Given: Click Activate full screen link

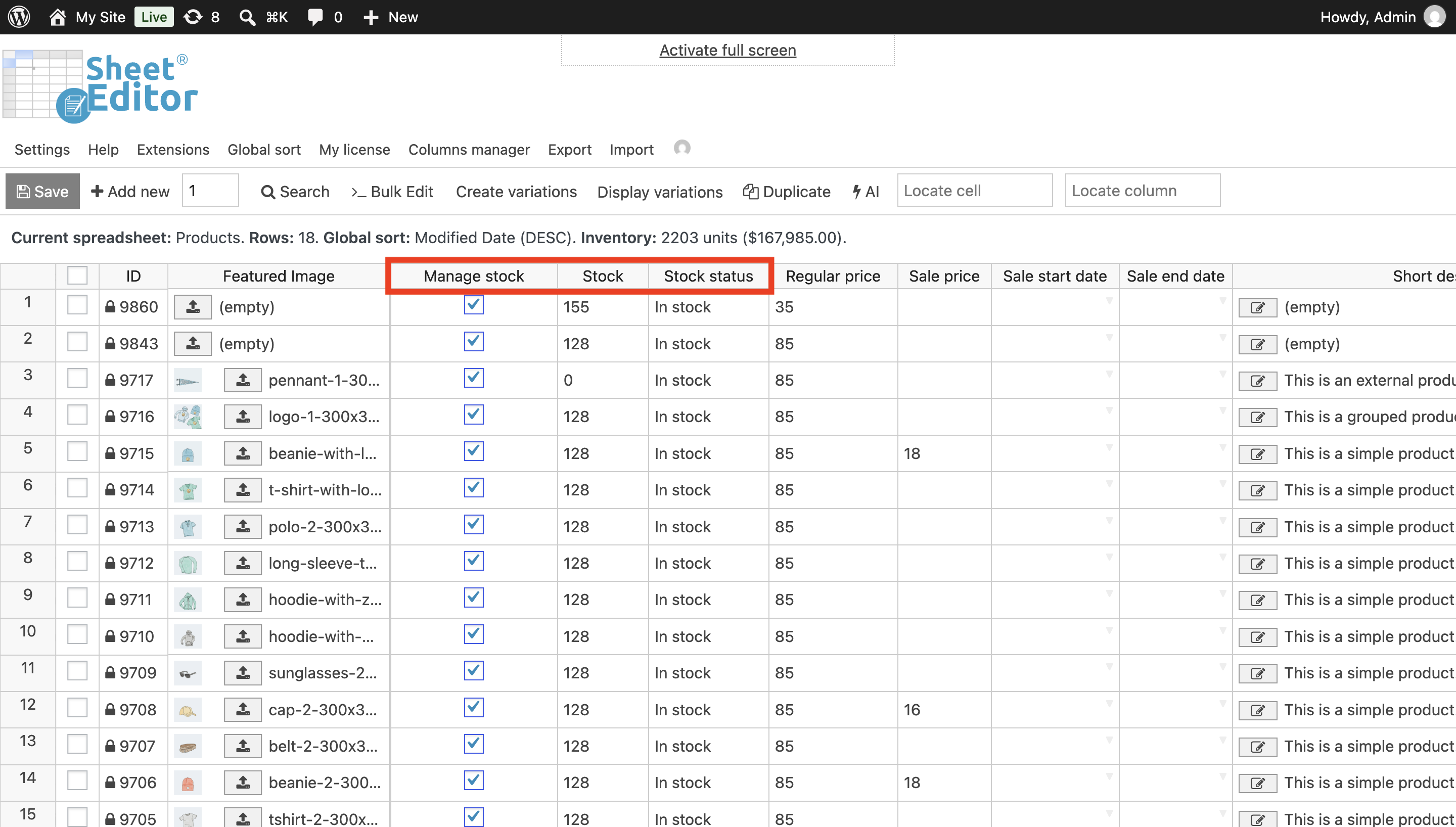Looking at the screenshot, I should pyautogui.click(x=728, y=50).
